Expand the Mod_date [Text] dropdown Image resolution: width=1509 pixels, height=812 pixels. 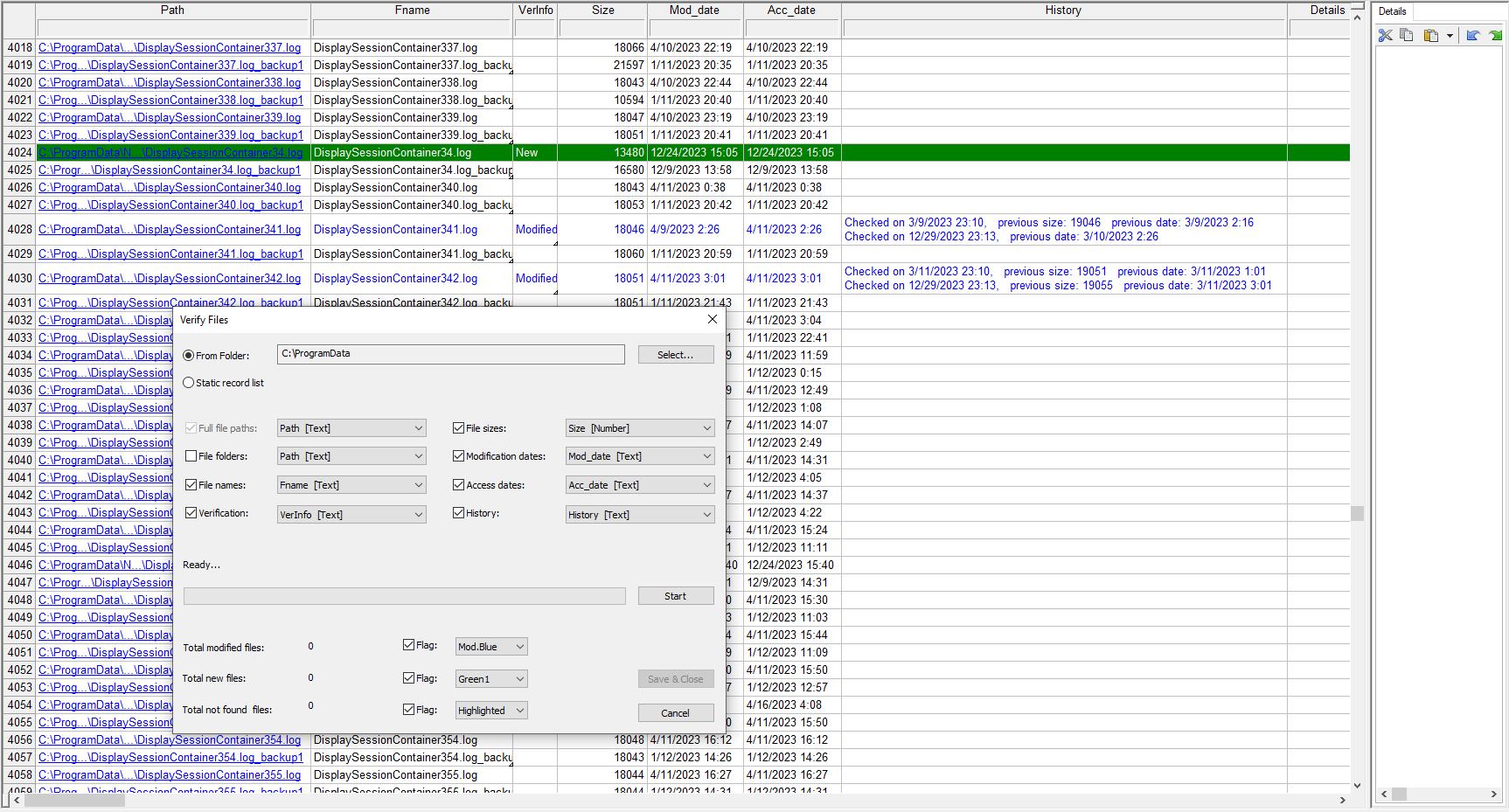coord(640,456)
